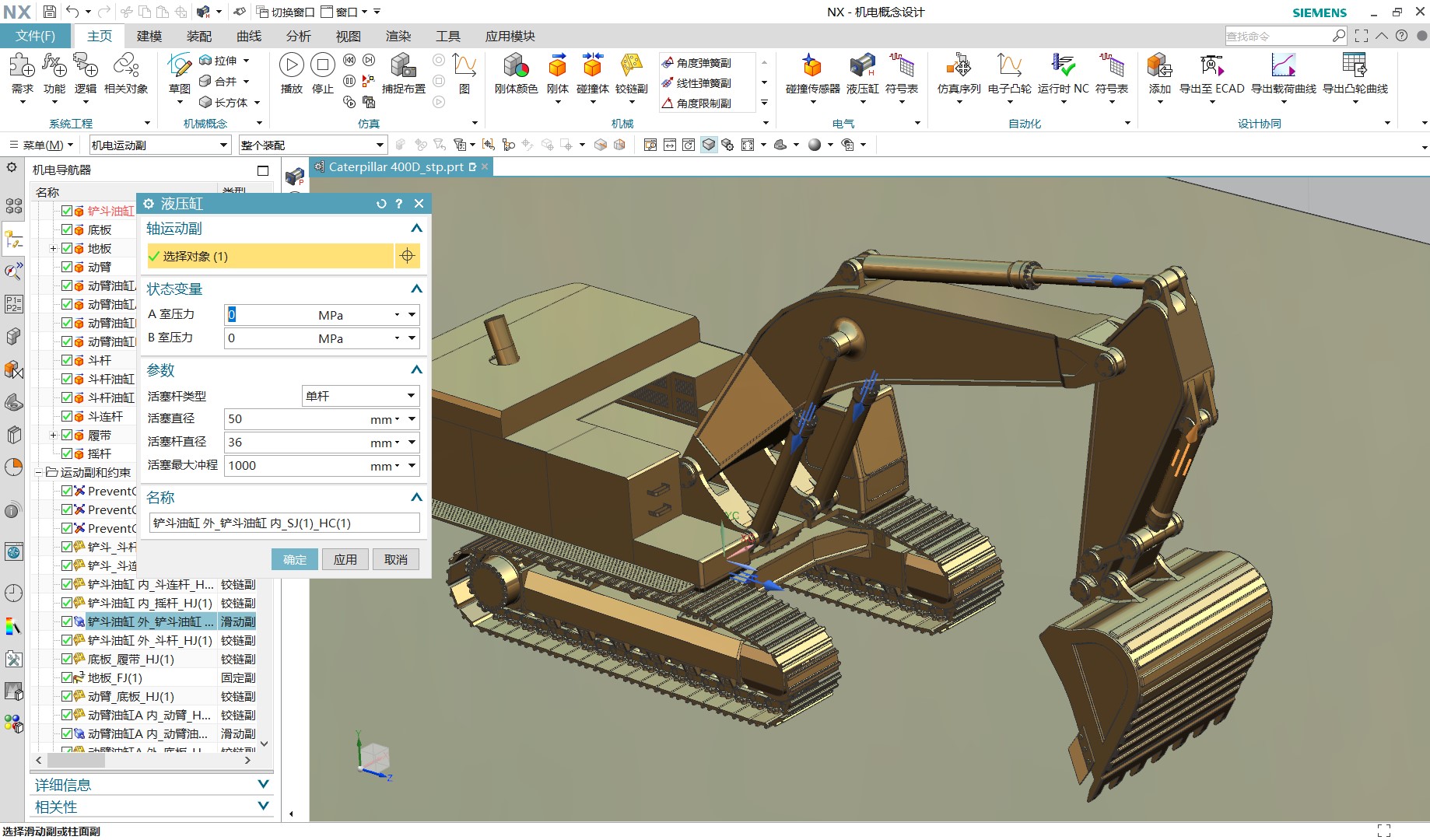
Task: Open the A 室压力 value dropdown arrow
Action: pyautogui.click(x=412, y=315)
